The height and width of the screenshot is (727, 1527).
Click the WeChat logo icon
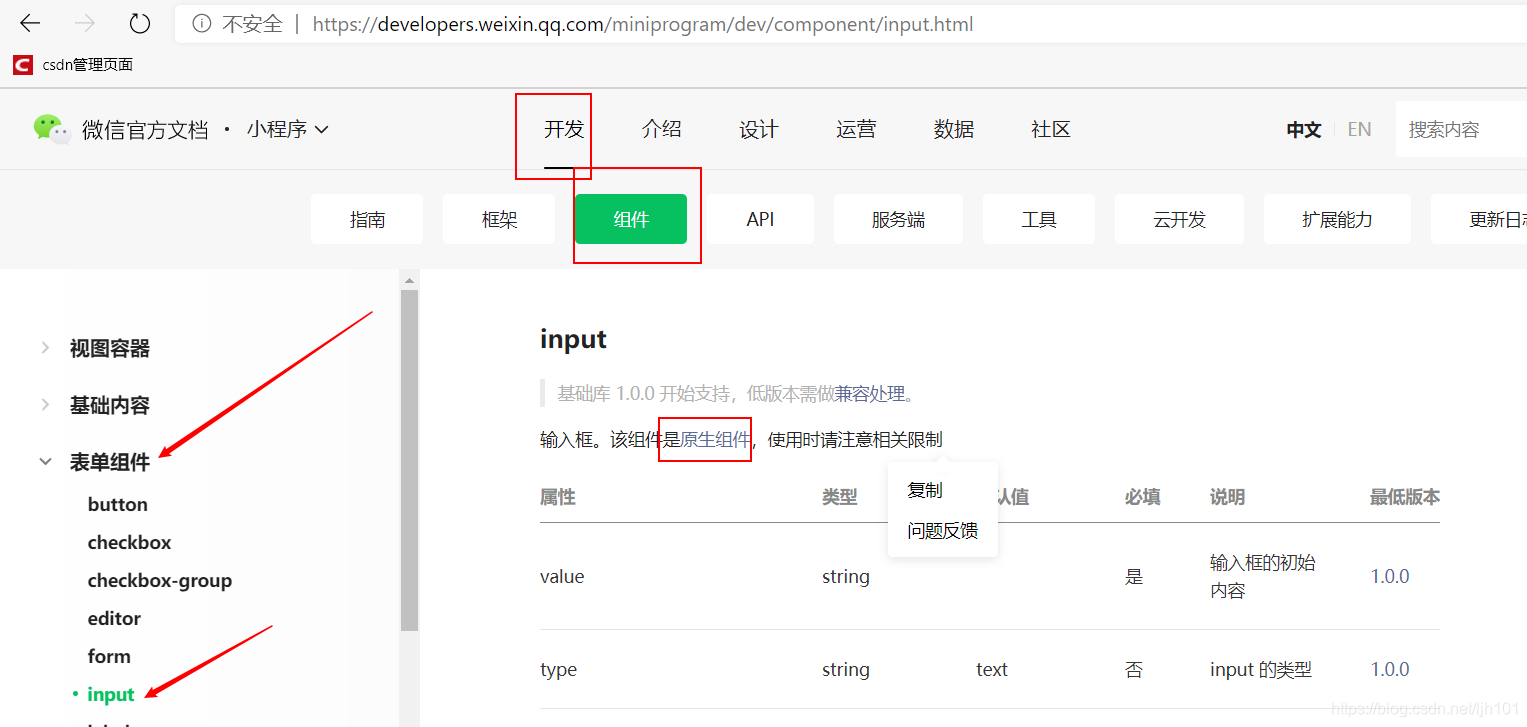tap(52, 129)
